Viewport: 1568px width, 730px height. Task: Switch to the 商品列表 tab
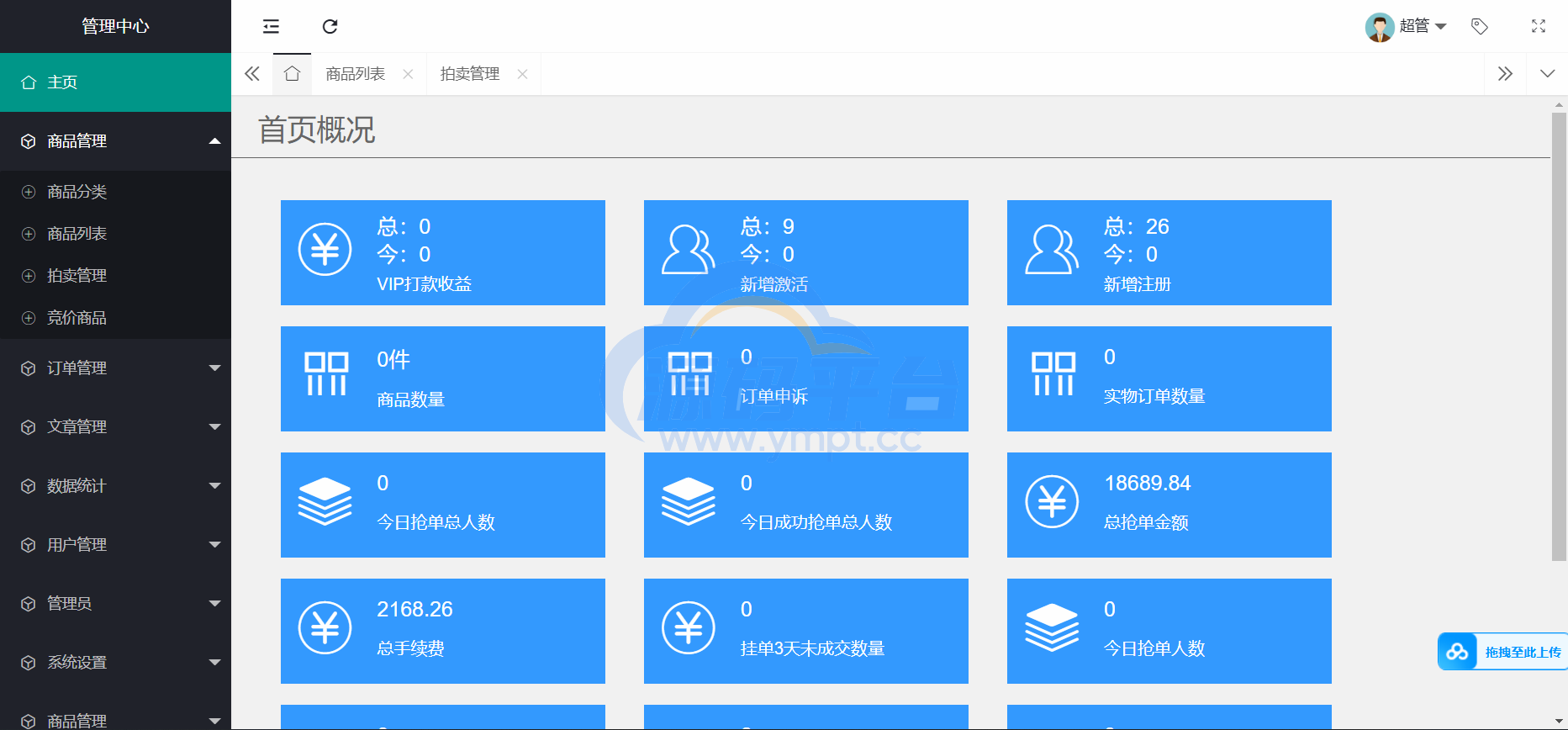tap(355, 74)
